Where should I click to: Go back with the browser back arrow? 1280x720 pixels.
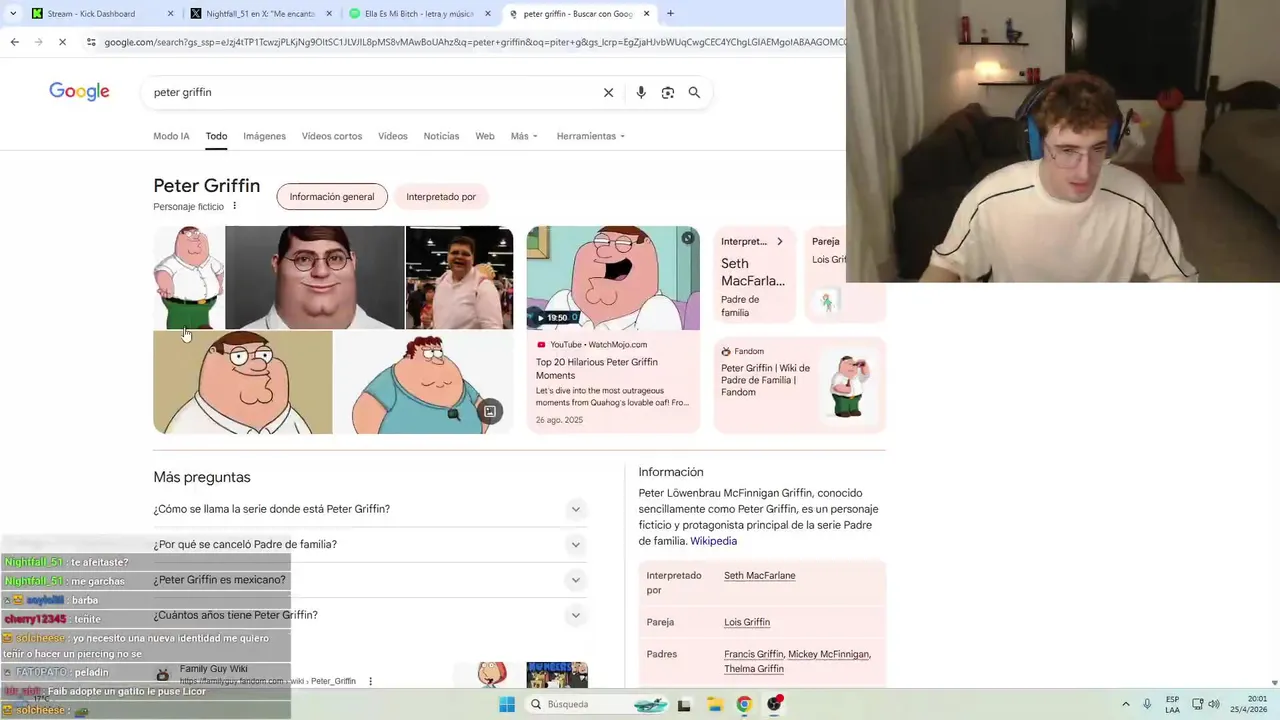click(14, 42)
